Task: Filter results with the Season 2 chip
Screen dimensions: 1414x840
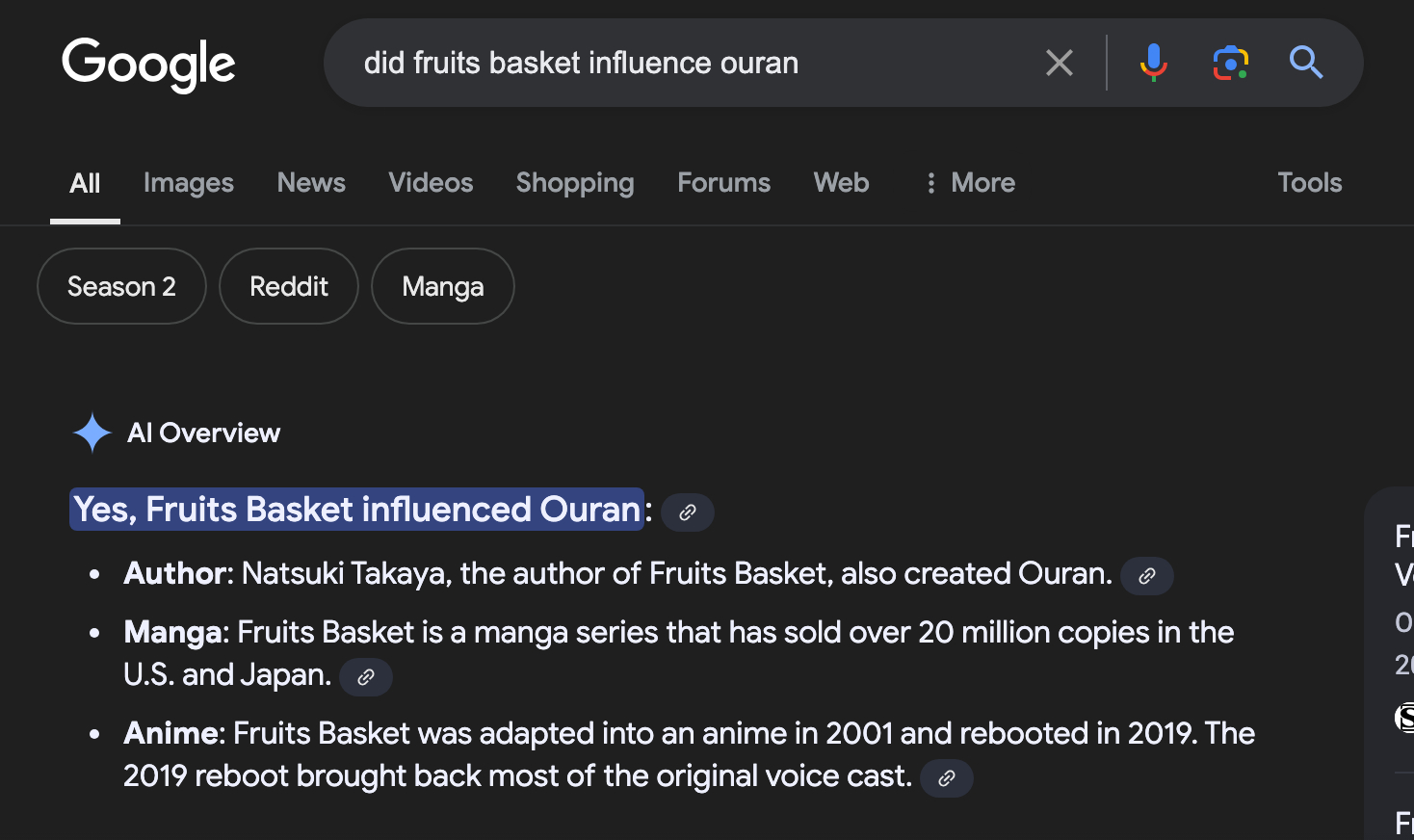Action: pos(121,286)
